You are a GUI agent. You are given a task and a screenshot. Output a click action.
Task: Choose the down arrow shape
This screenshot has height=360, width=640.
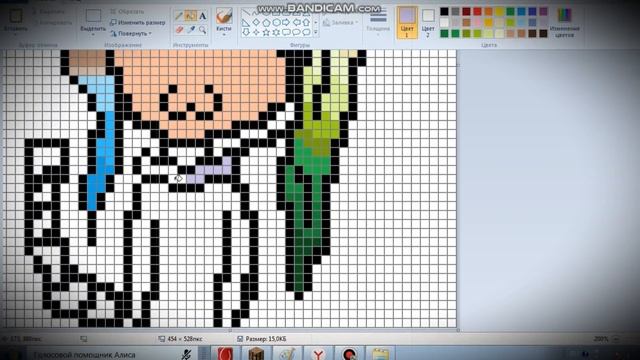246,32
